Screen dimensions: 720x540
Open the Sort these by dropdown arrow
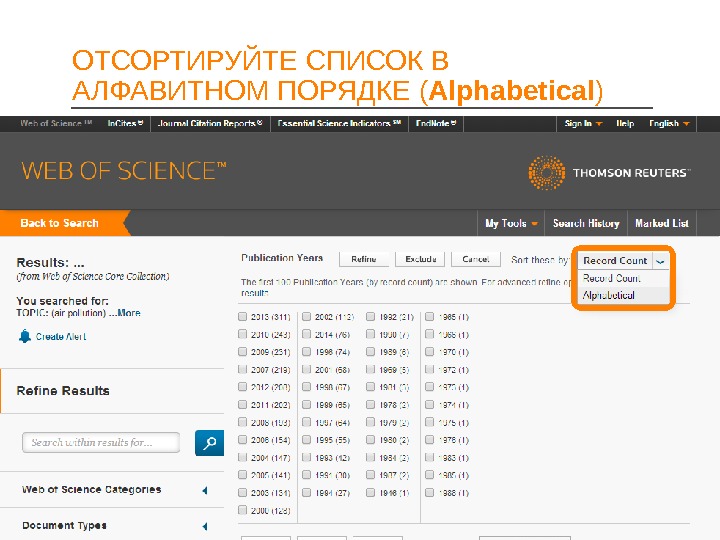pyautogui.click(x=660, y=261)
